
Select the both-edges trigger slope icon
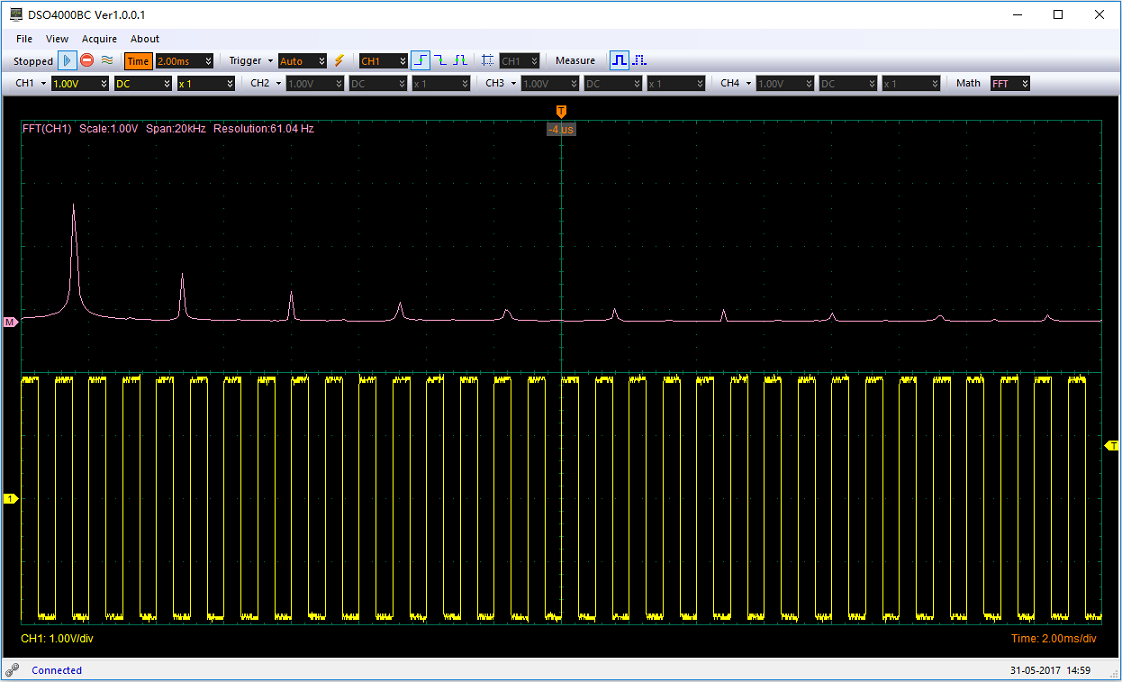pyautogui.click(x=459, y=61)
